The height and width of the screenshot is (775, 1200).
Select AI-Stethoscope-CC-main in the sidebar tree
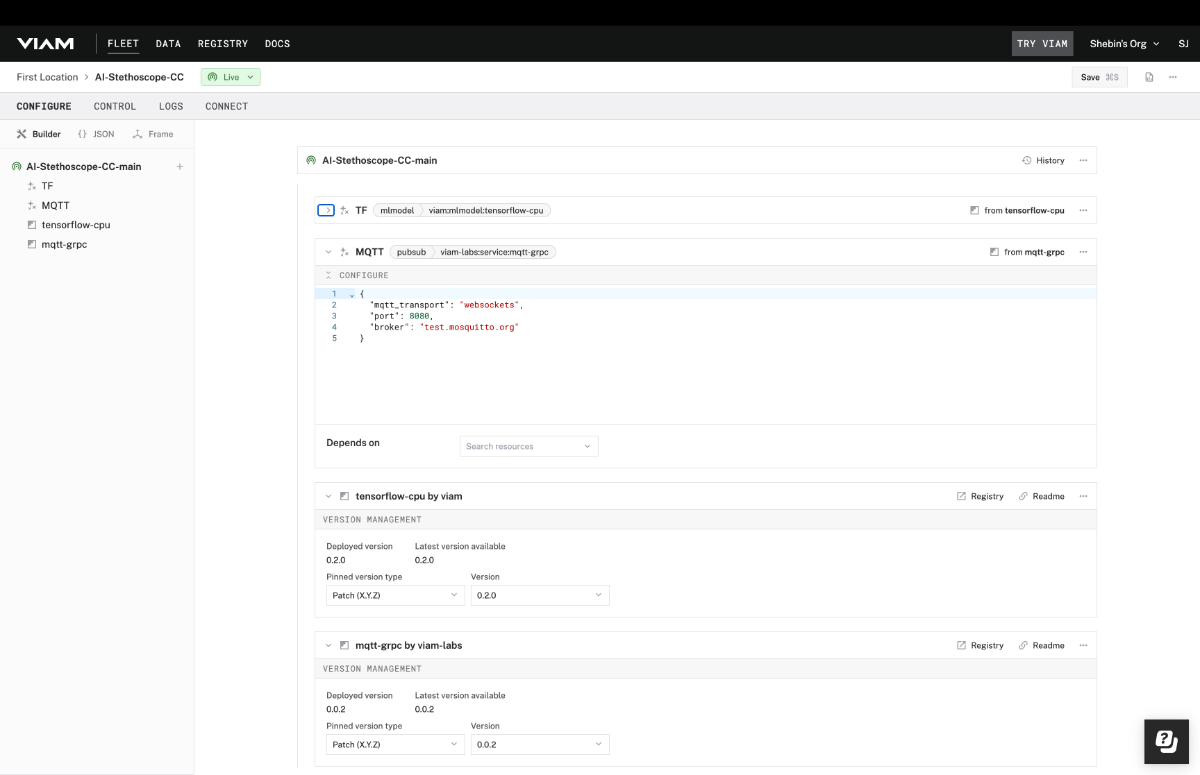coord(84,167)
